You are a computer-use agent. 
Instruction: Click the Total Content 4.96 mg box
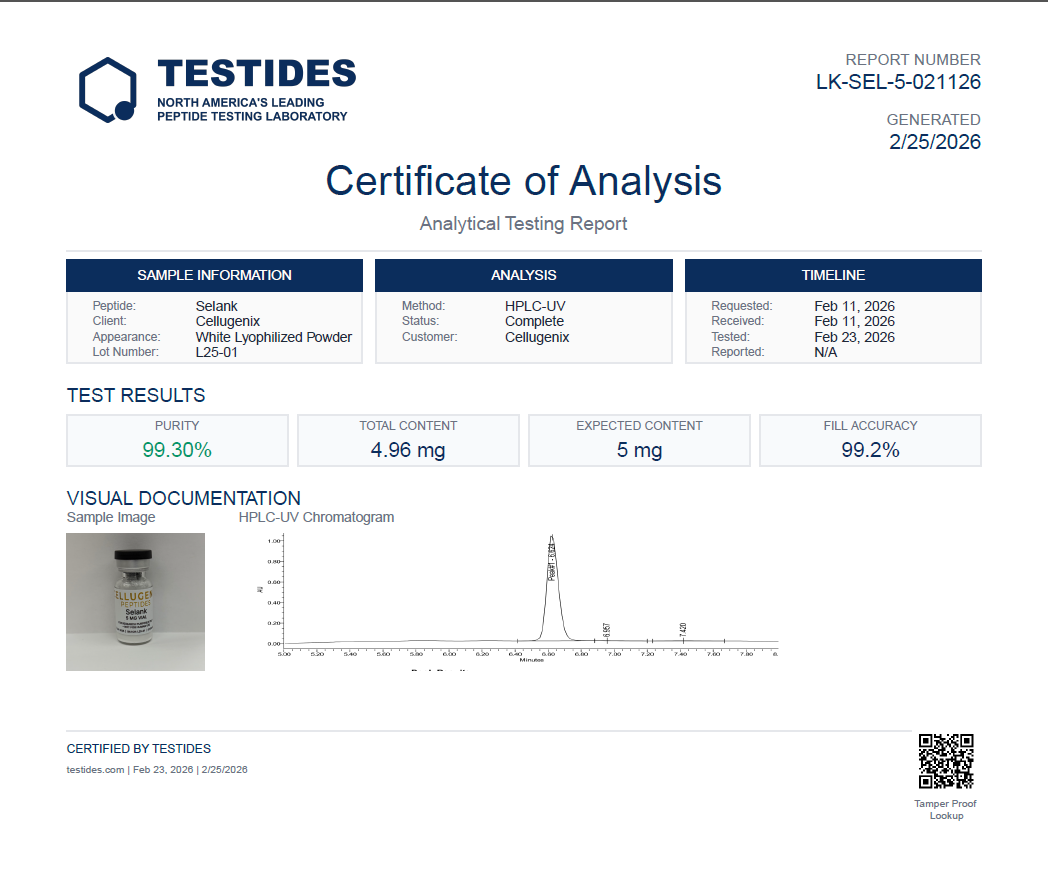coord(408,441)
